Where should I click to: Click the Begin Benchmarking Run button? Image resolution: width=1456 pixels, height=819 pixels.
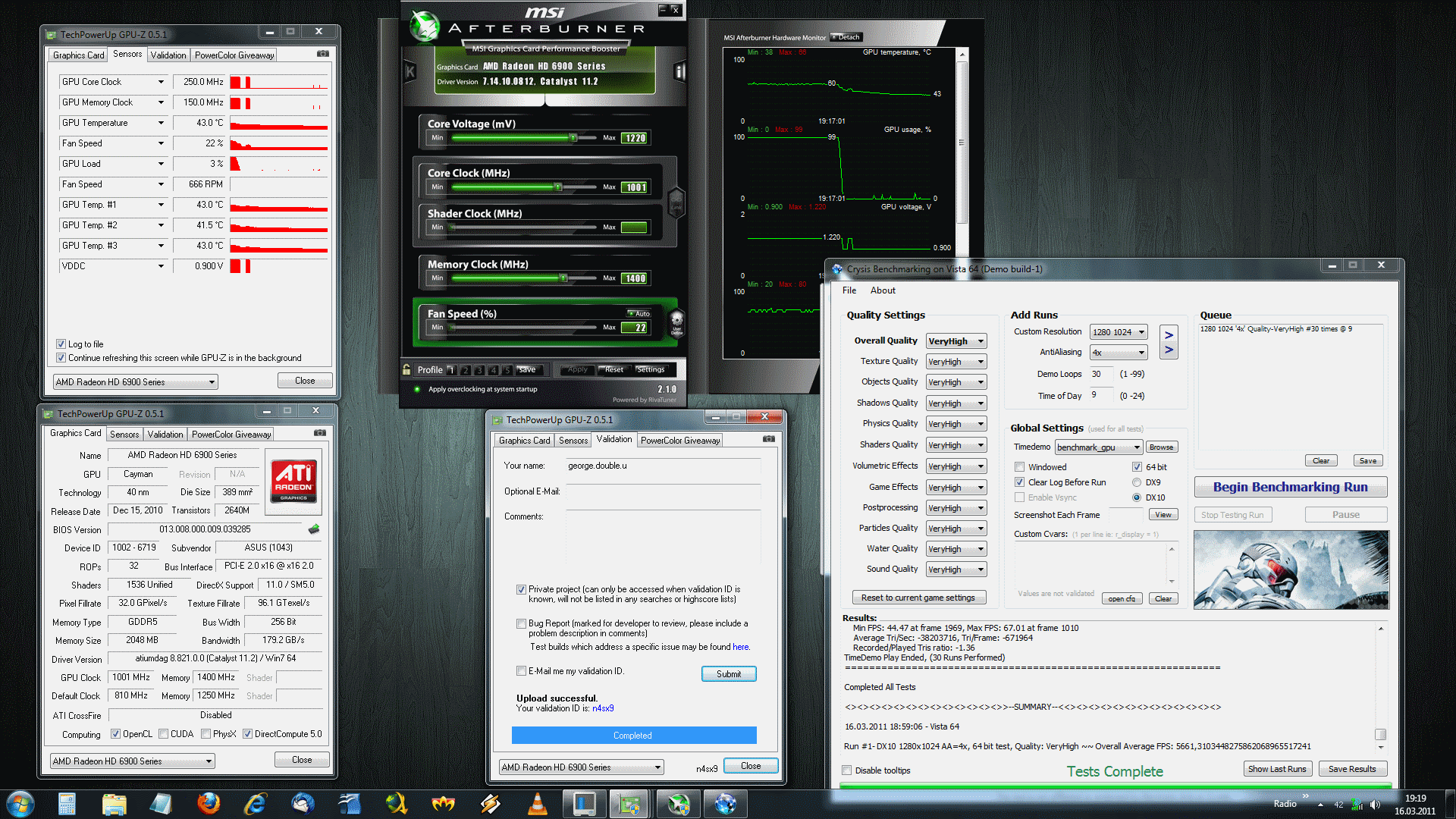coord(1290,487)
